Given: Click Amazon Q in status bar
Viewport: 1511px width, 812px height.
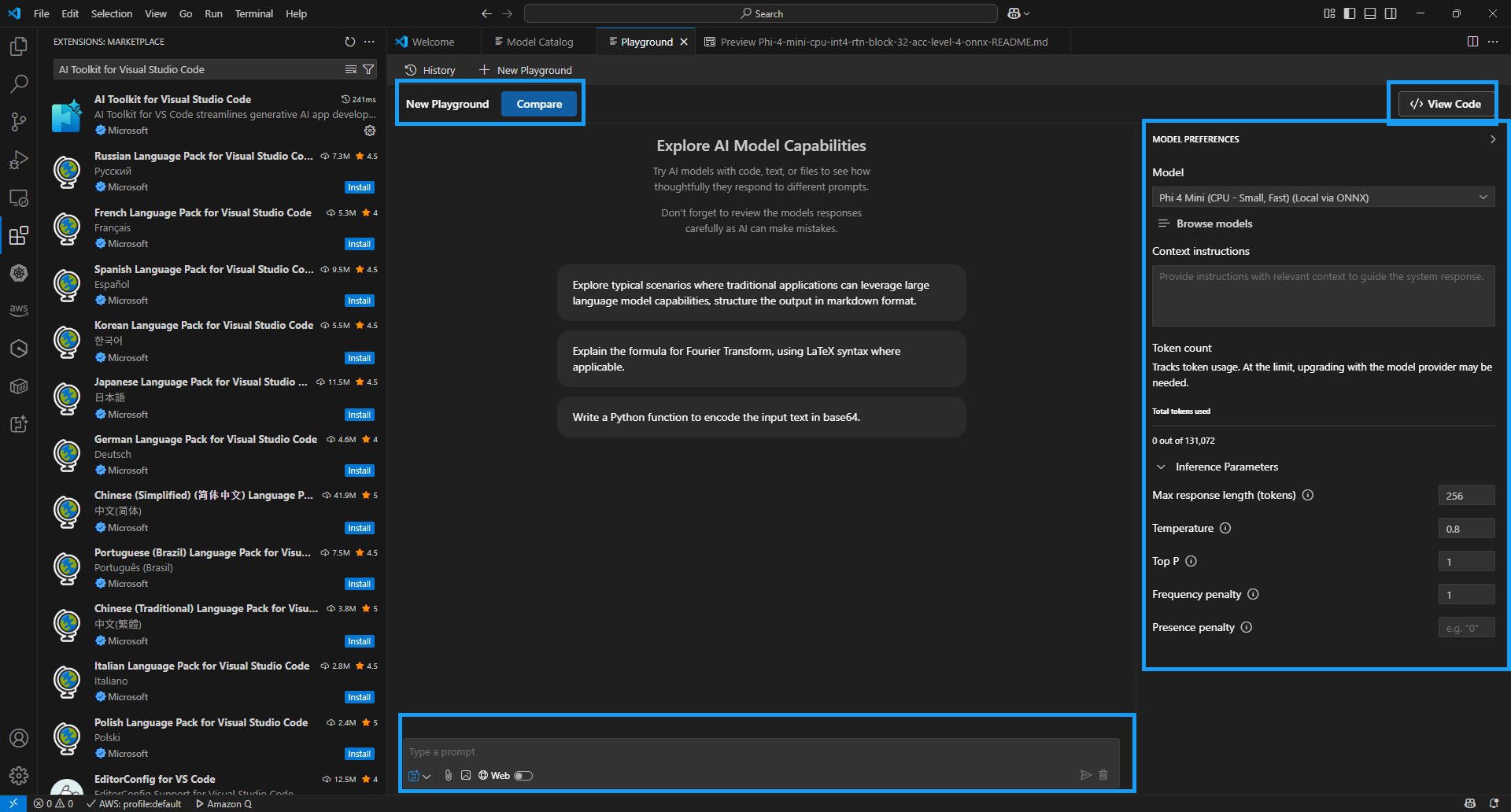Looking at the screenshot, I should click(x=224, y=803).
